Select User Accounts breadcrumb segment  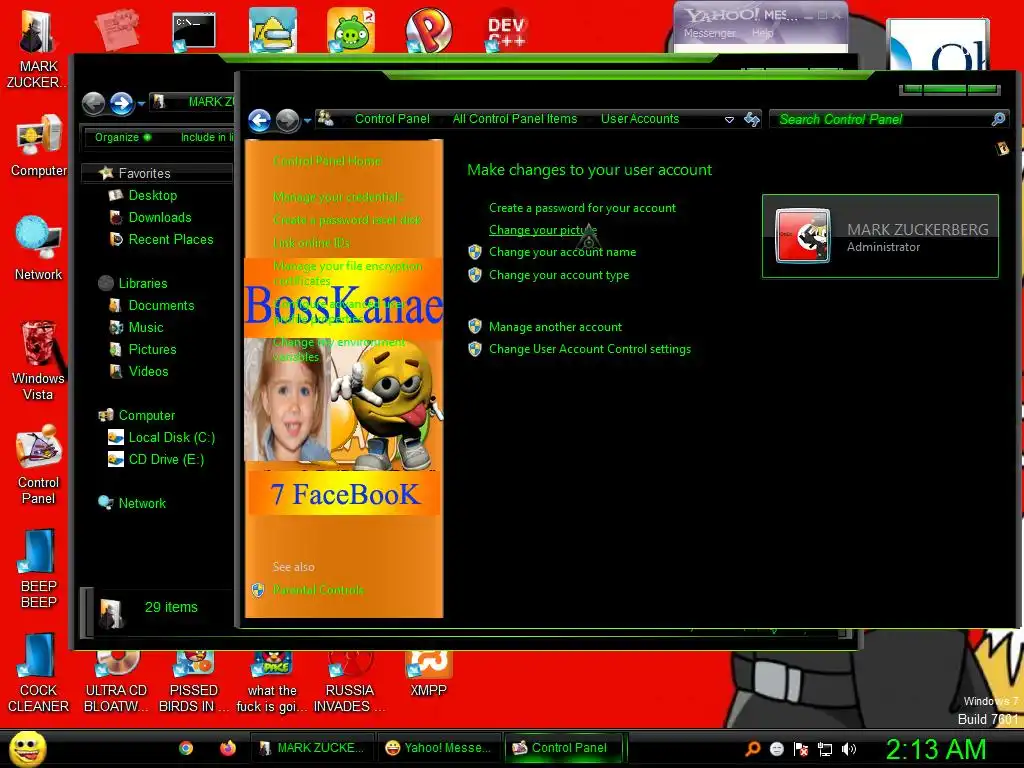click(x=639, y=119)
